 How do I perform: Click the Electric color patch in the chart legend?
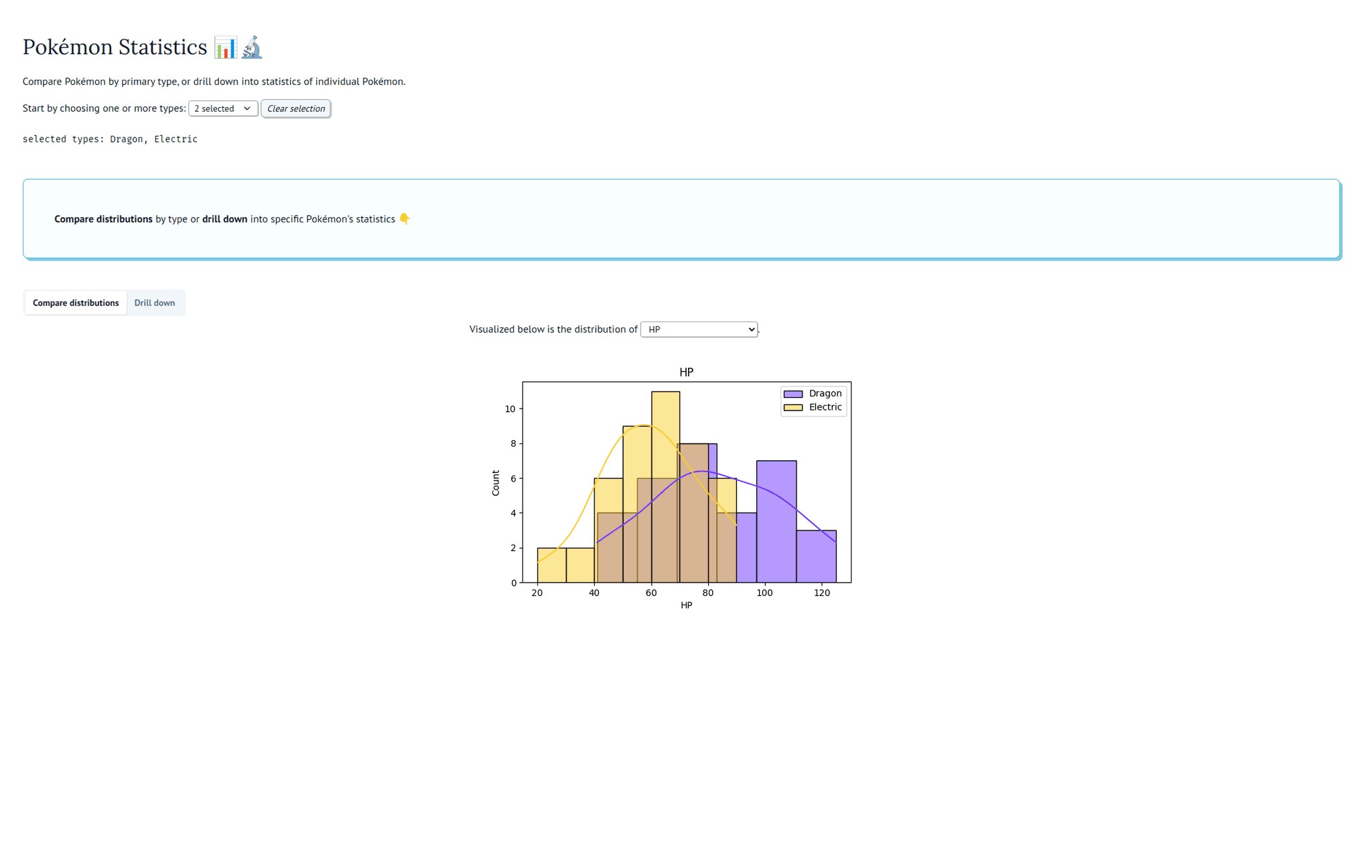click(793, 407)
